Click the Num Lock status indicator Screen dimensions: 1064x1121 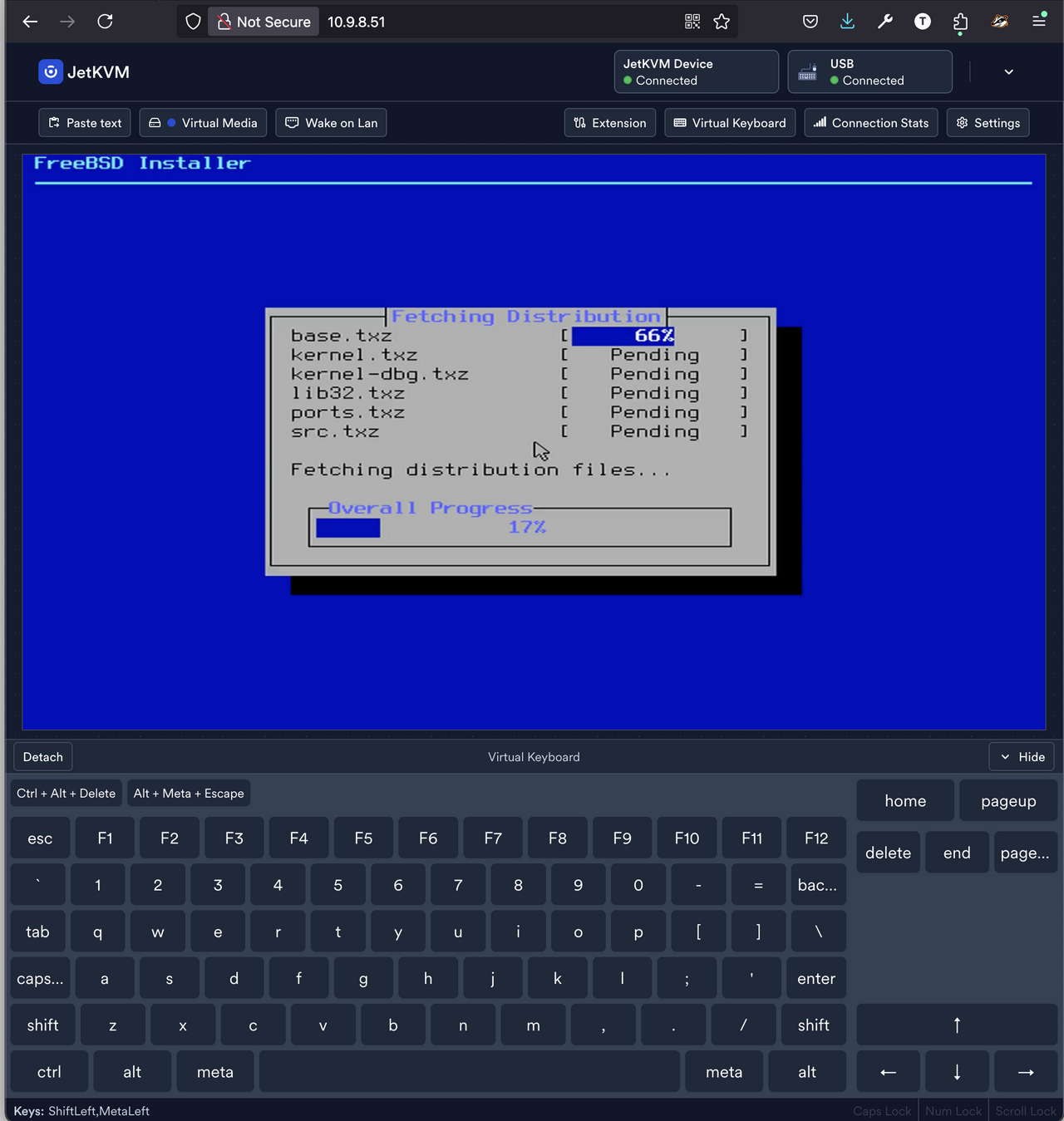(x=953, y=1111)
